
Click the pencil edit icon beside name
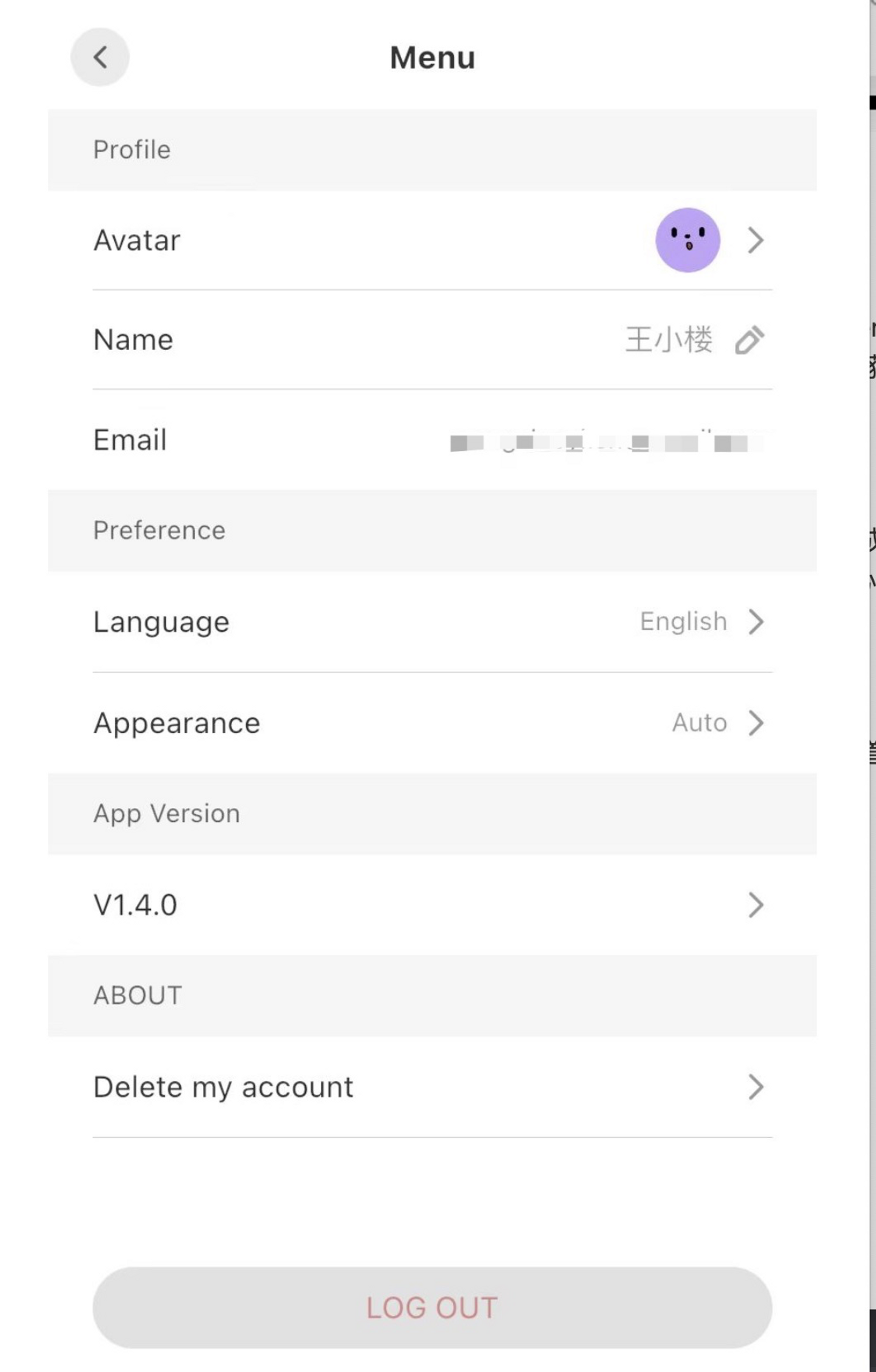click(749, 340)
